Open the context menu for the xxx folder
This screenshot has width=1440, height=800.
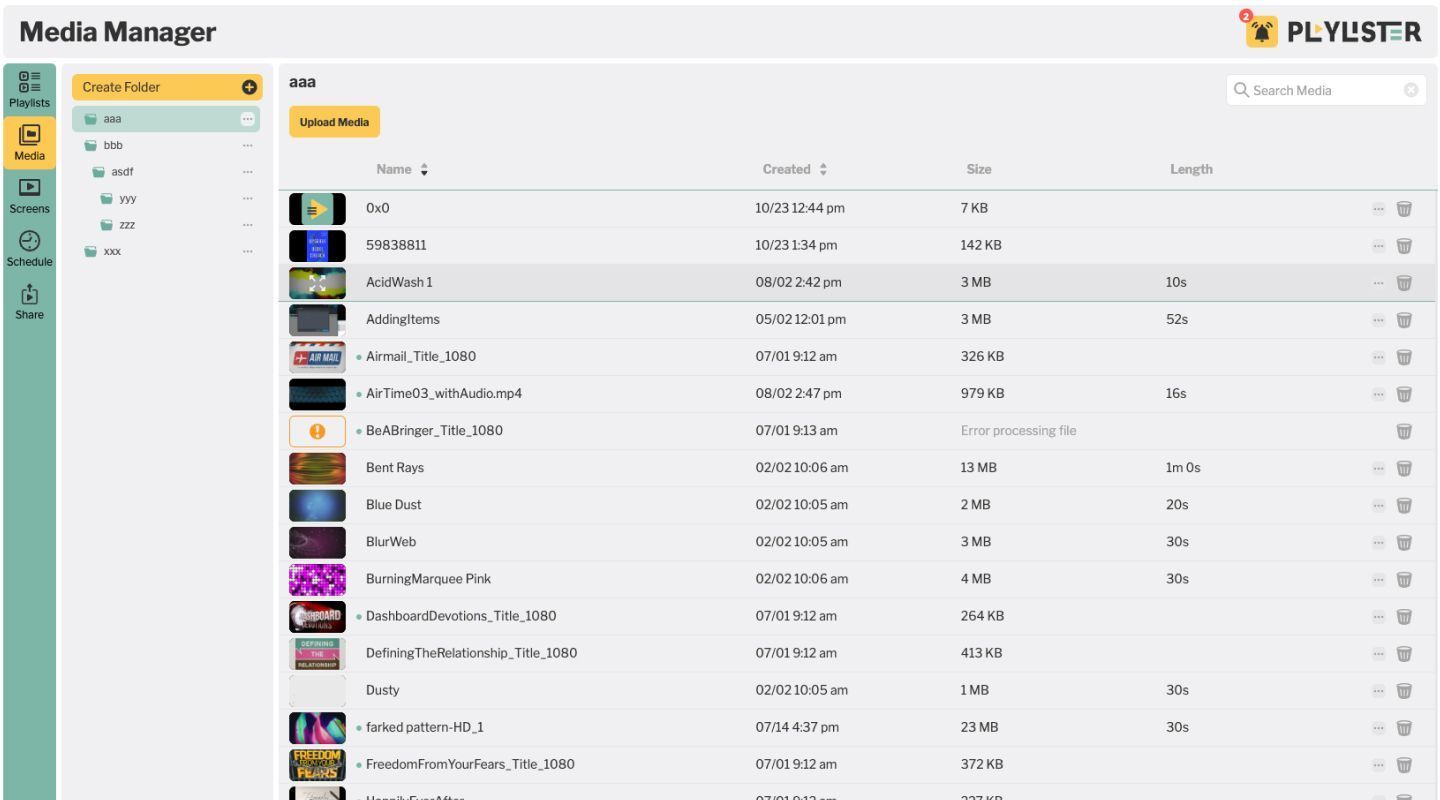click(247, 251)
